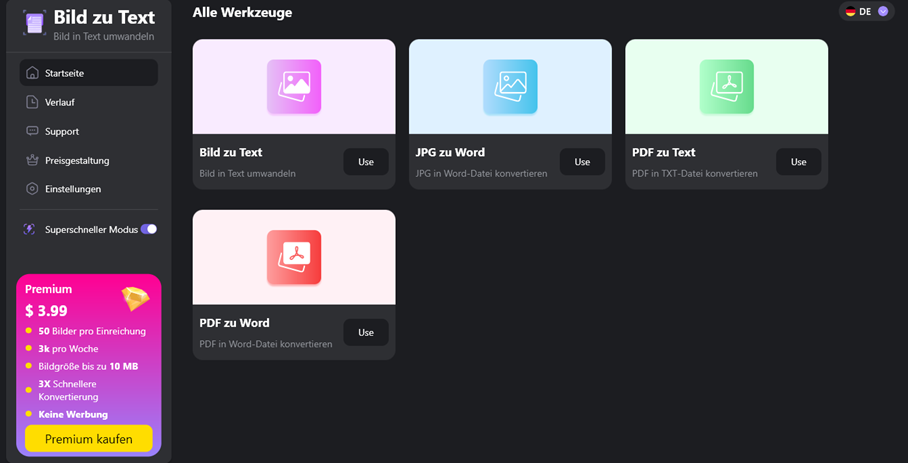Click the Bild zu Text card image icon
The image size is (908, 463).
point(294,87)
